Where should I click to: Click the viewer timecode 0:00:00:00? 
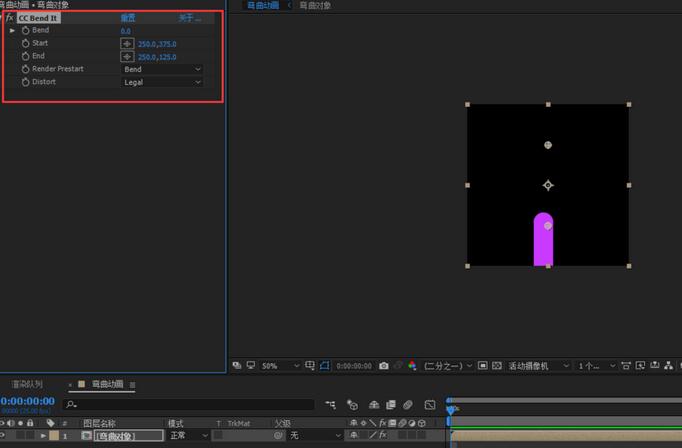[x=354, y=366]
